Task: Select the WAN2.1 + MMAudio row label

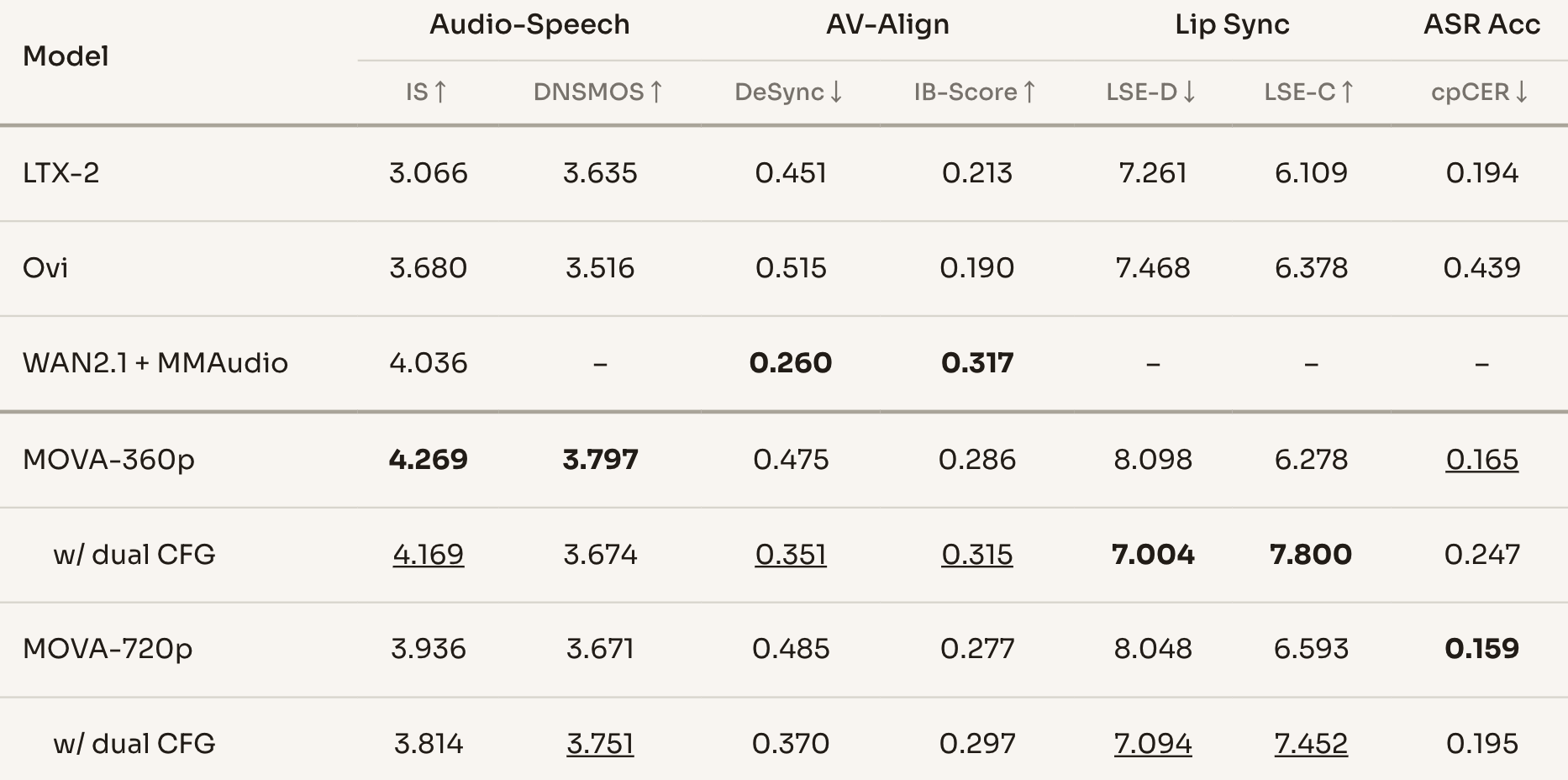Action: (155, 363)
